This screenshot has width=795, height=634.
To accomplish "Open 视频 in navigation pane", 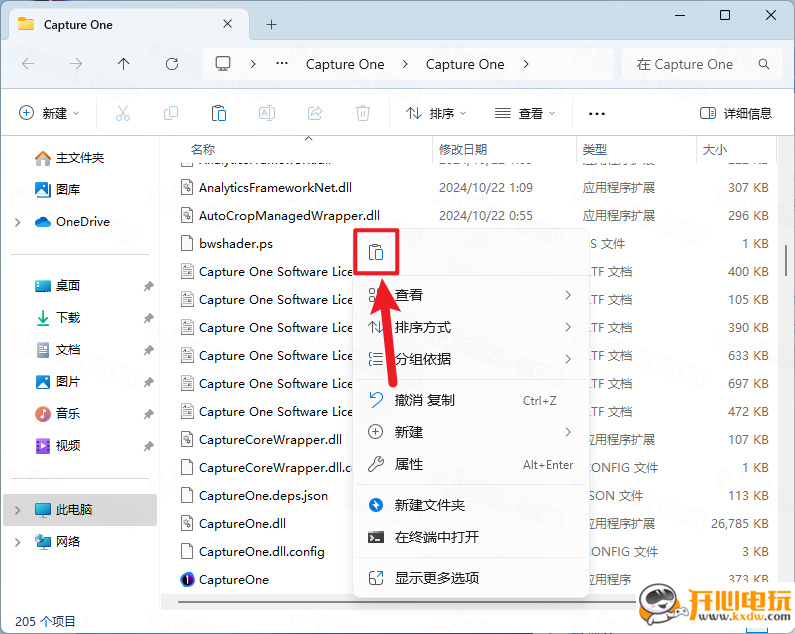I will tap(57, 446).
